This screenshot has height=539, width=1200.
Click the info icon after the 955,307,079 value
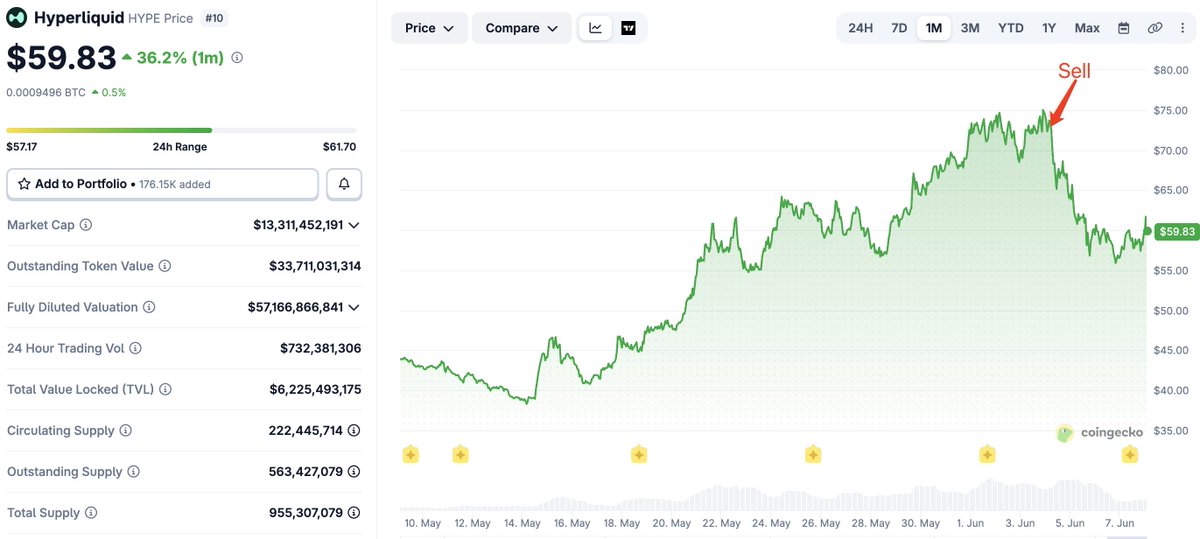pos(354,512)
